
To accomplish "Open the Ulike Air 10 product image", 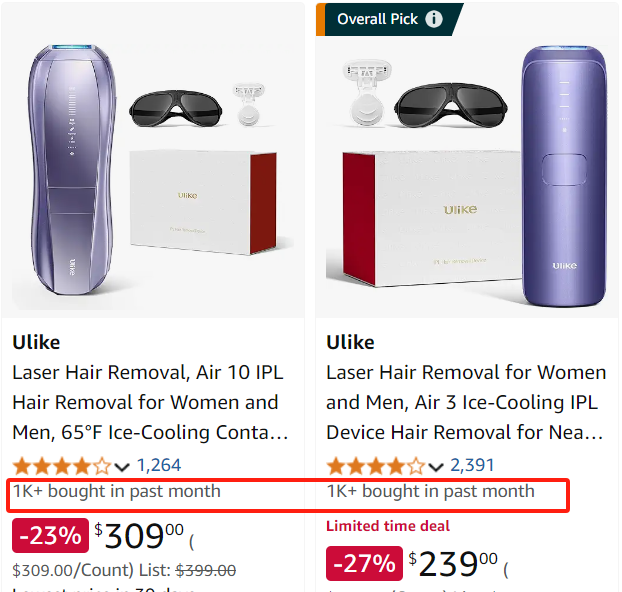I will point(153,160).
